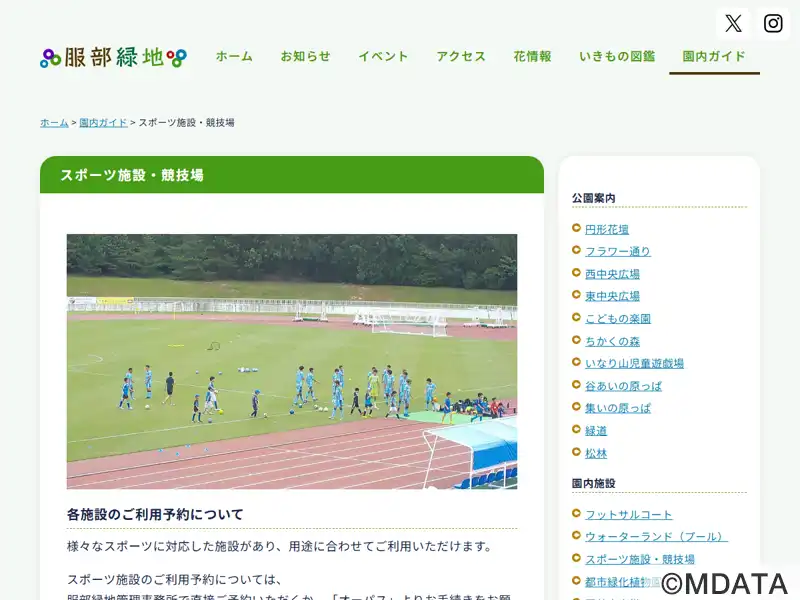Image resolution: width=800 pixels, height=600 pixels.
Task: Select the 花情報 menu item
Action: click(x=532, y=56)
